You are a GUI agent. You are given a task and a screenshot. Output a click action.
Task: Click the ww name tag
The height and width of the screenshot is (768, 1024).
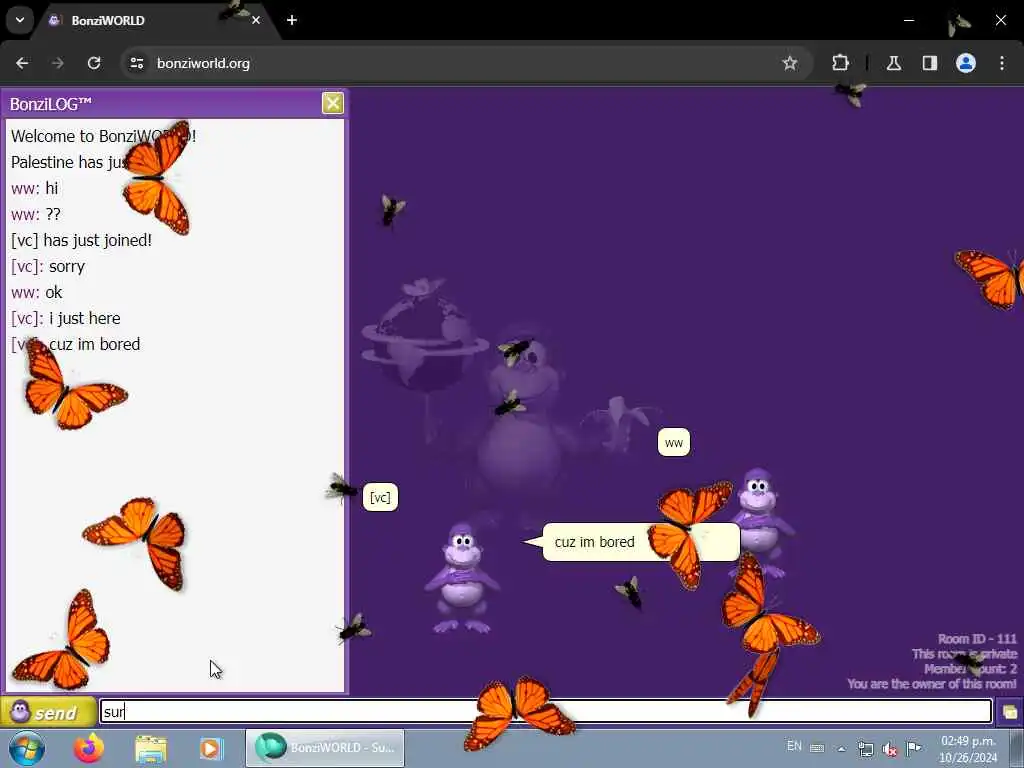pos(673,443)
